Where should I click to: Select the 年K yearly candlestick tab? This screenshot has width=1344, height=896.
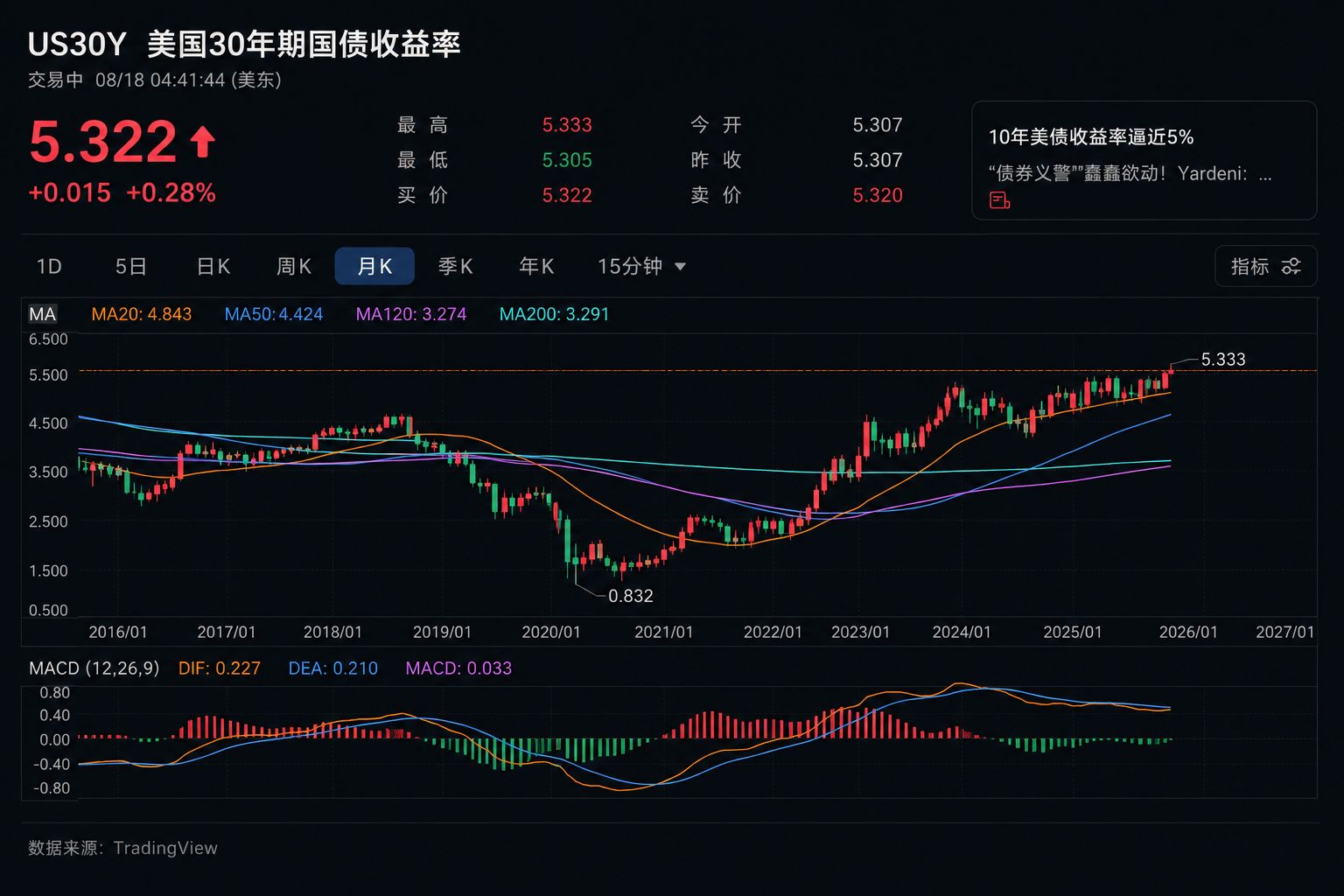pos(536,266)
